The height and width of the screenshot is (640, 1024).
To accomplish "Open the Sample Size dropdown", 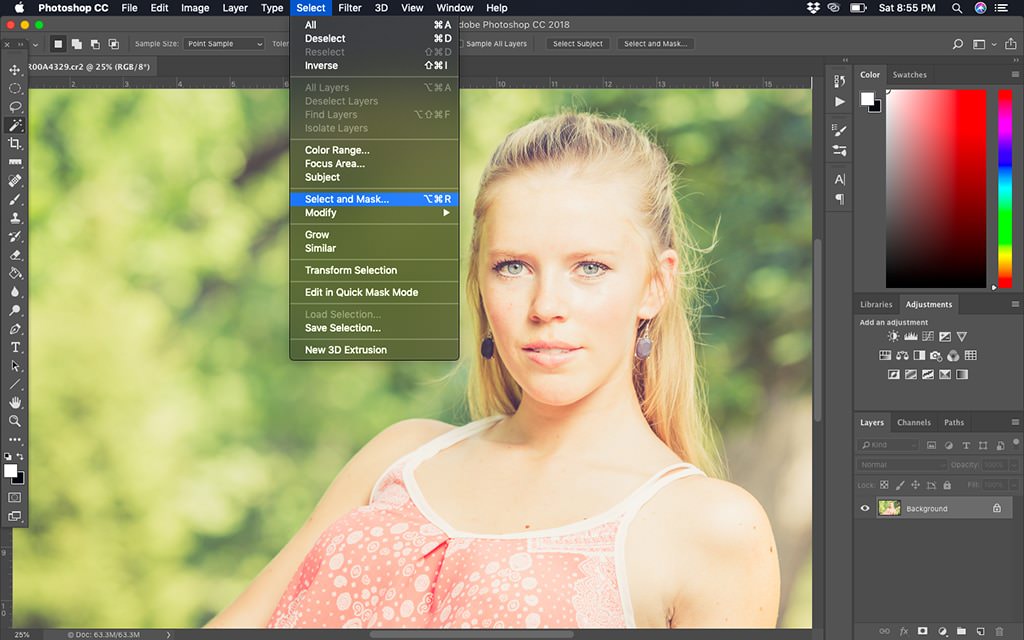I will (223, 44).
